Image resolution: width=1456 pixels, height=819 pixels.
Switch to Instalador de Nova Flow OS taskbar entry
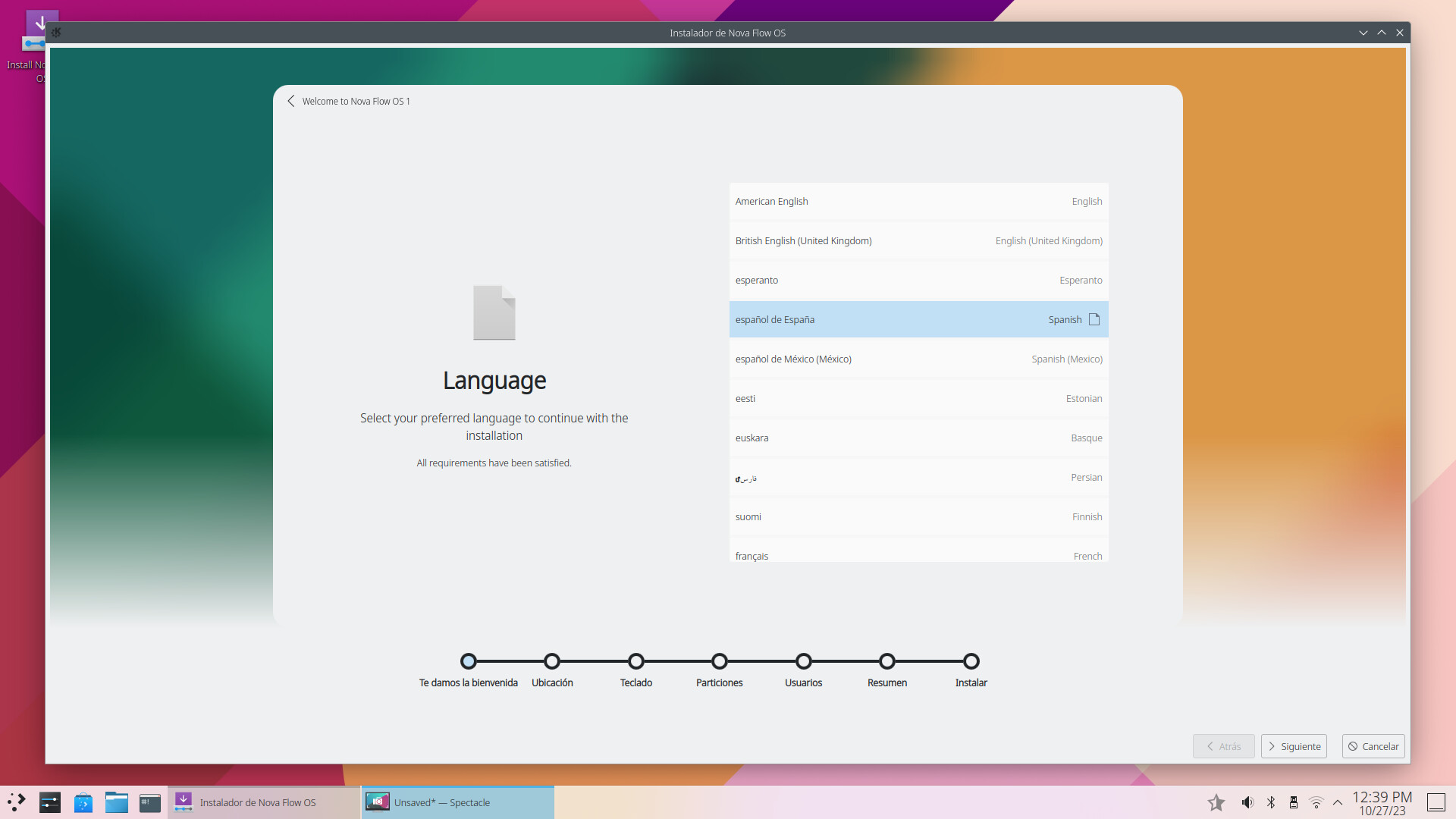coord(264,802)
